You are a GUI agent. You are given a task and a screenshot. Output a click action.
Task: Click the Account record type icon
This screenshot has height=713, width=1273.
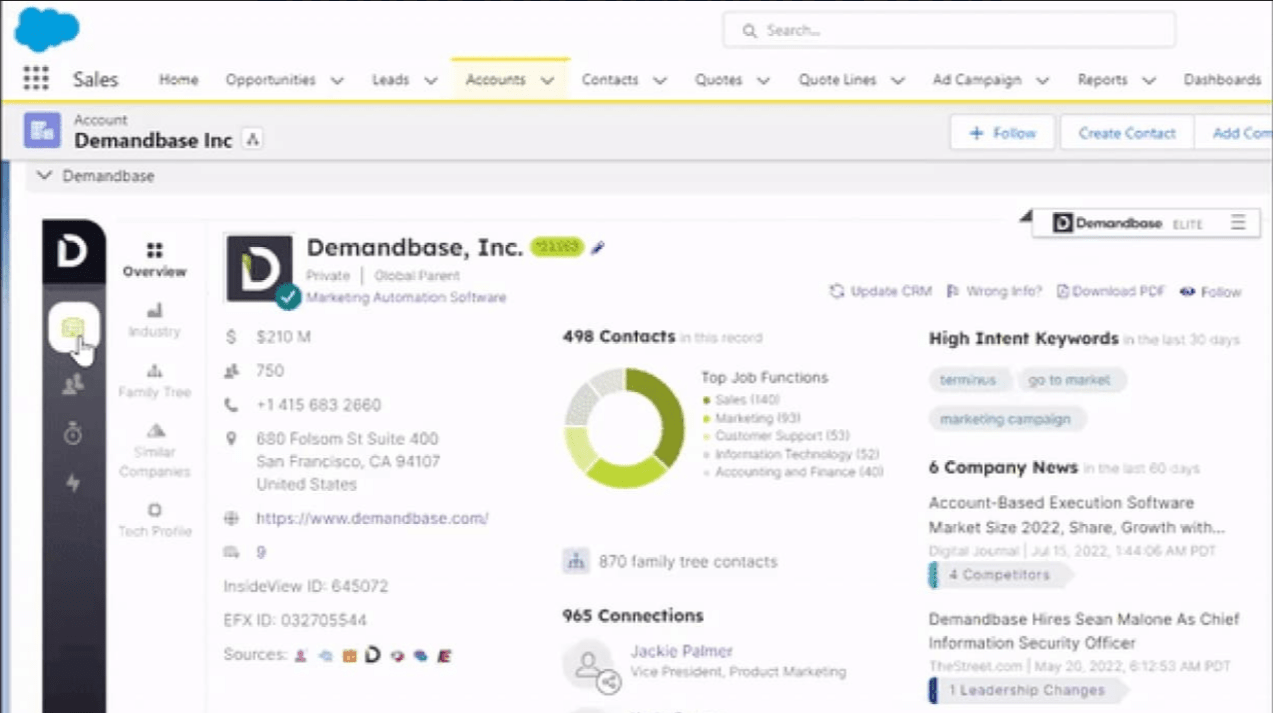coord(42,130)
